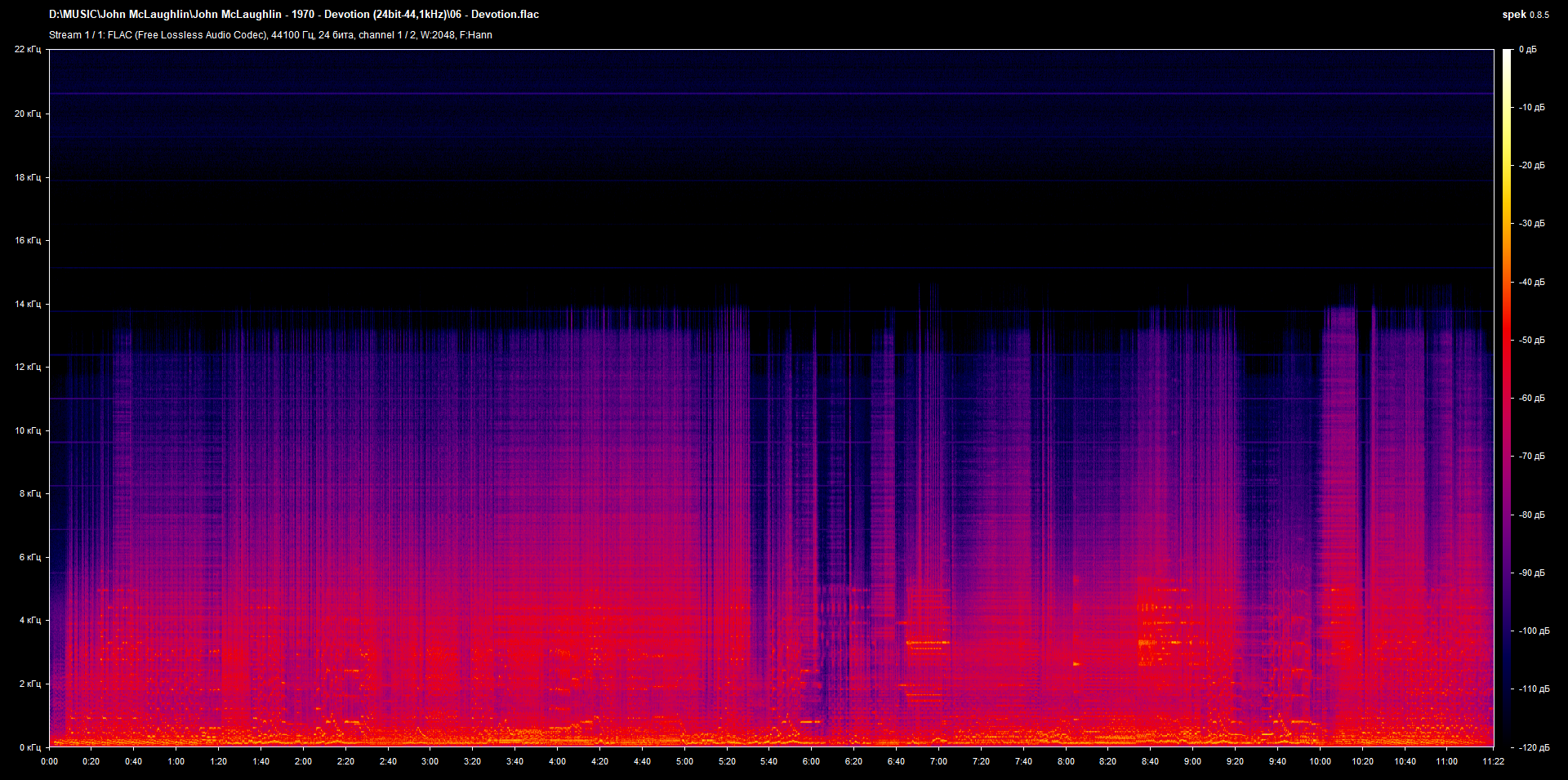1568x780 pixels.
Task: Click the 9:00 time axis label
Action: click(x=1192, y=761)
